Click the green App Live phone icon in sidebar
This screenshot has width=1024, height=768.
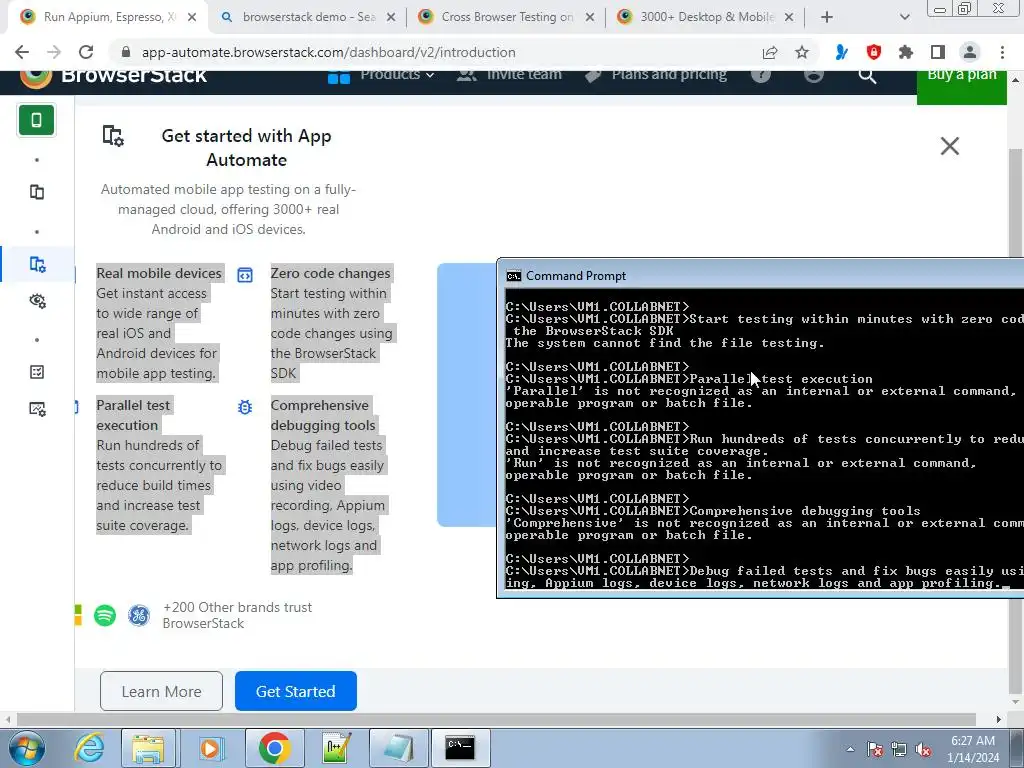[x=36, y=120]
